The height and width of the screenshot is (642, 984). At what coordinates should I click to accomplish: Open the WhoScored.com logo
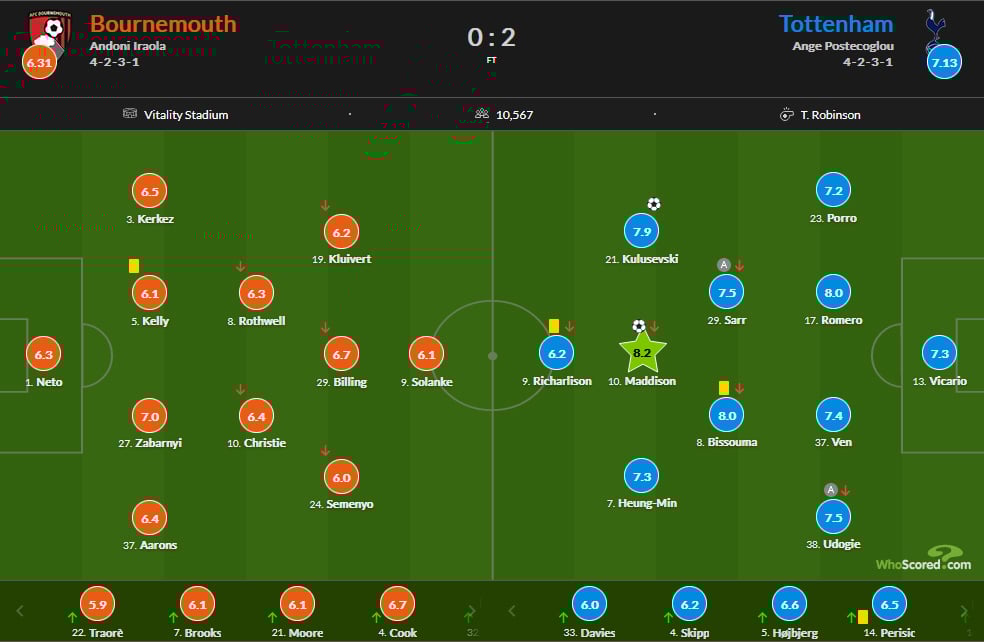(x=923, y=559)
